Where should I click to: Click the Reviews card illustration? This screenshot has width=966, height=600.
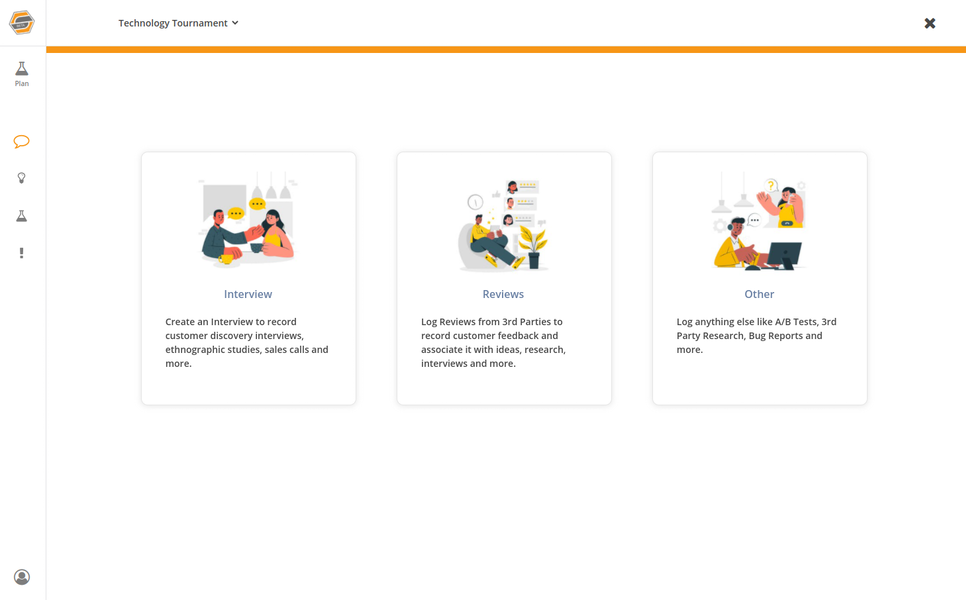click(x=503, y=220)
